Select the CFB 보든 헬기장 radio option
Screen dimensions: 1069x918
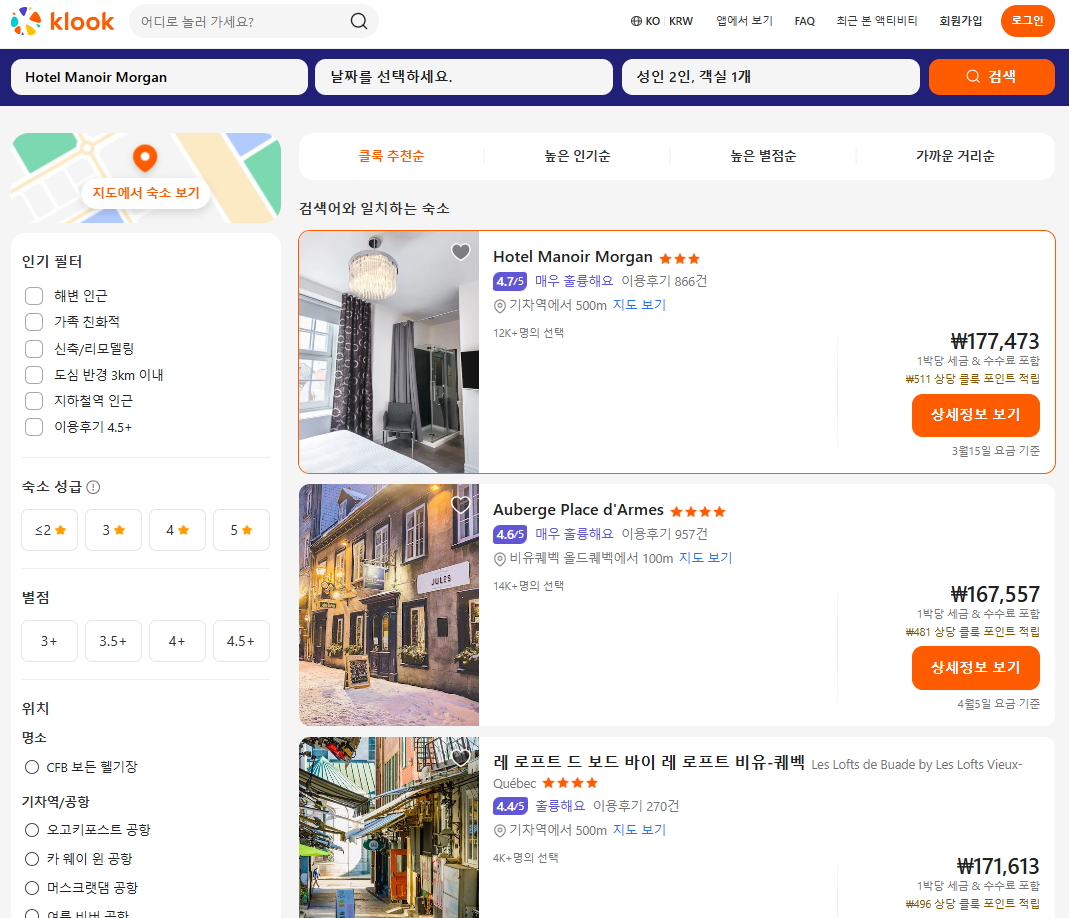(x=32, y=767)
